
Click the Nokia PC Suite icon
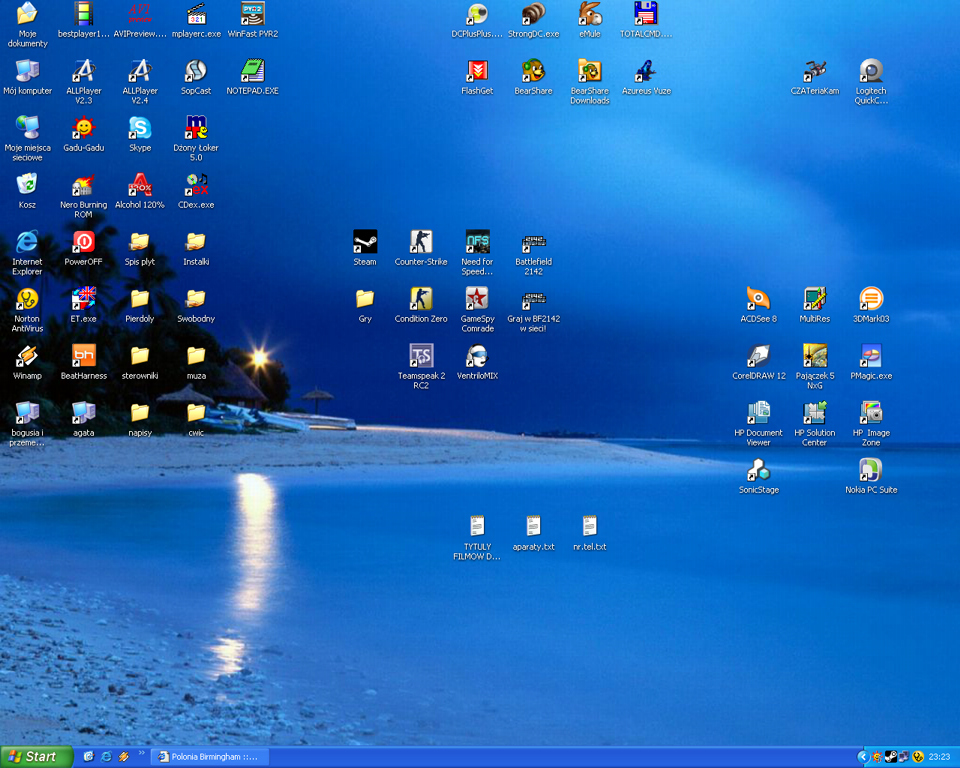click(x=870, y=471)
